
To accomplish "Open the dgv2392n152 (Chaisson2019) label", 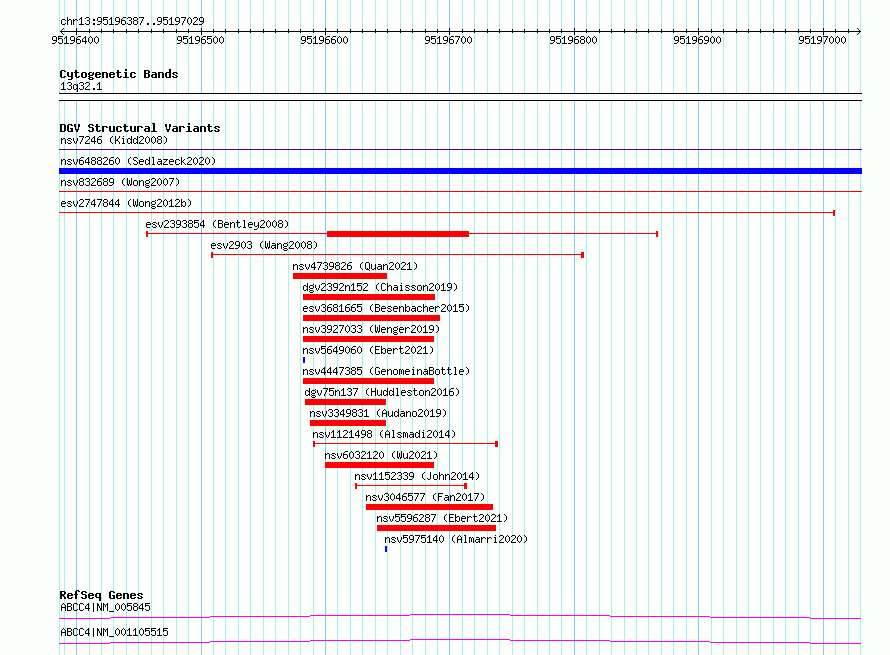I will click(380, 287).
